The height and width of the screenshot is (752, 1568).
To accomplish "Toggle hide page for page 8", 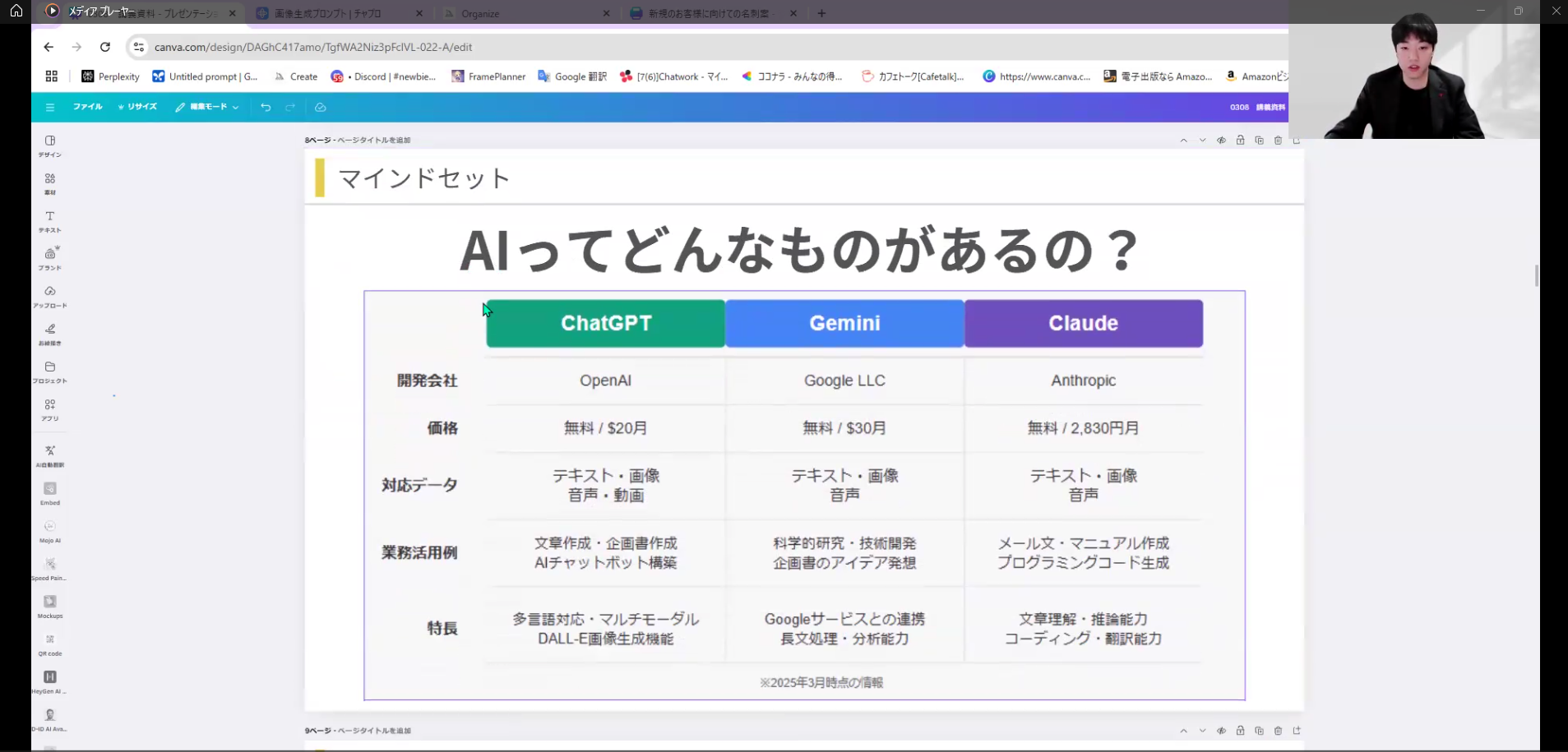I will (1221, 141).
